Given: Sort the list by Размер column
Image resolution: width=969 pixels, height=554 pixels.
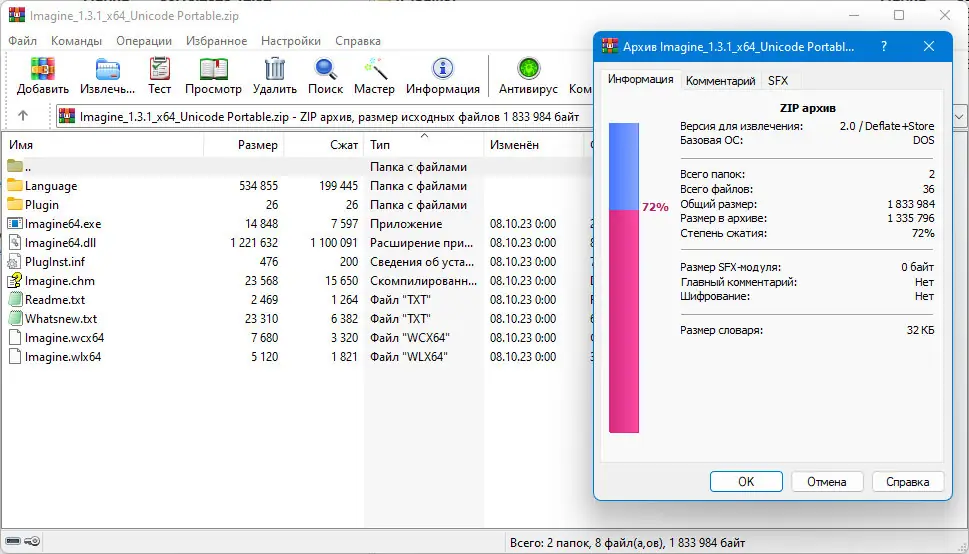Looking at the screenshot, I should pos(244,145).
